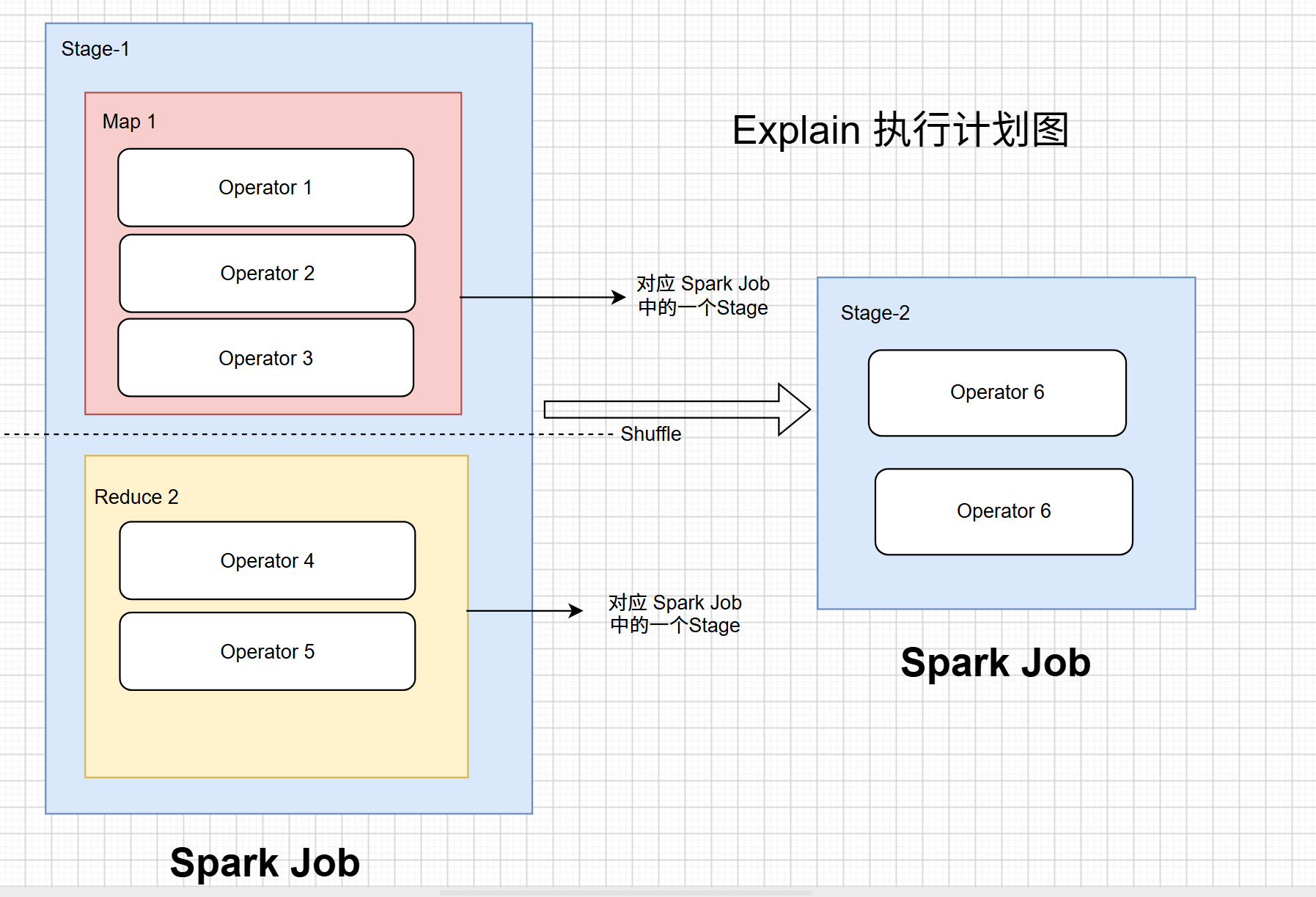Select the upper Operator 6 box in Stage-2
1316x897 pixels.
[x=997, y=393]
